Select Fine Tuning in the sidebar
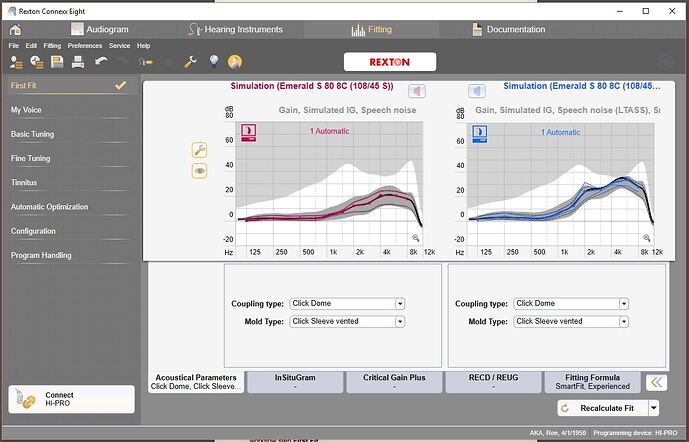The image size is (689, 442). pos(70,158)
